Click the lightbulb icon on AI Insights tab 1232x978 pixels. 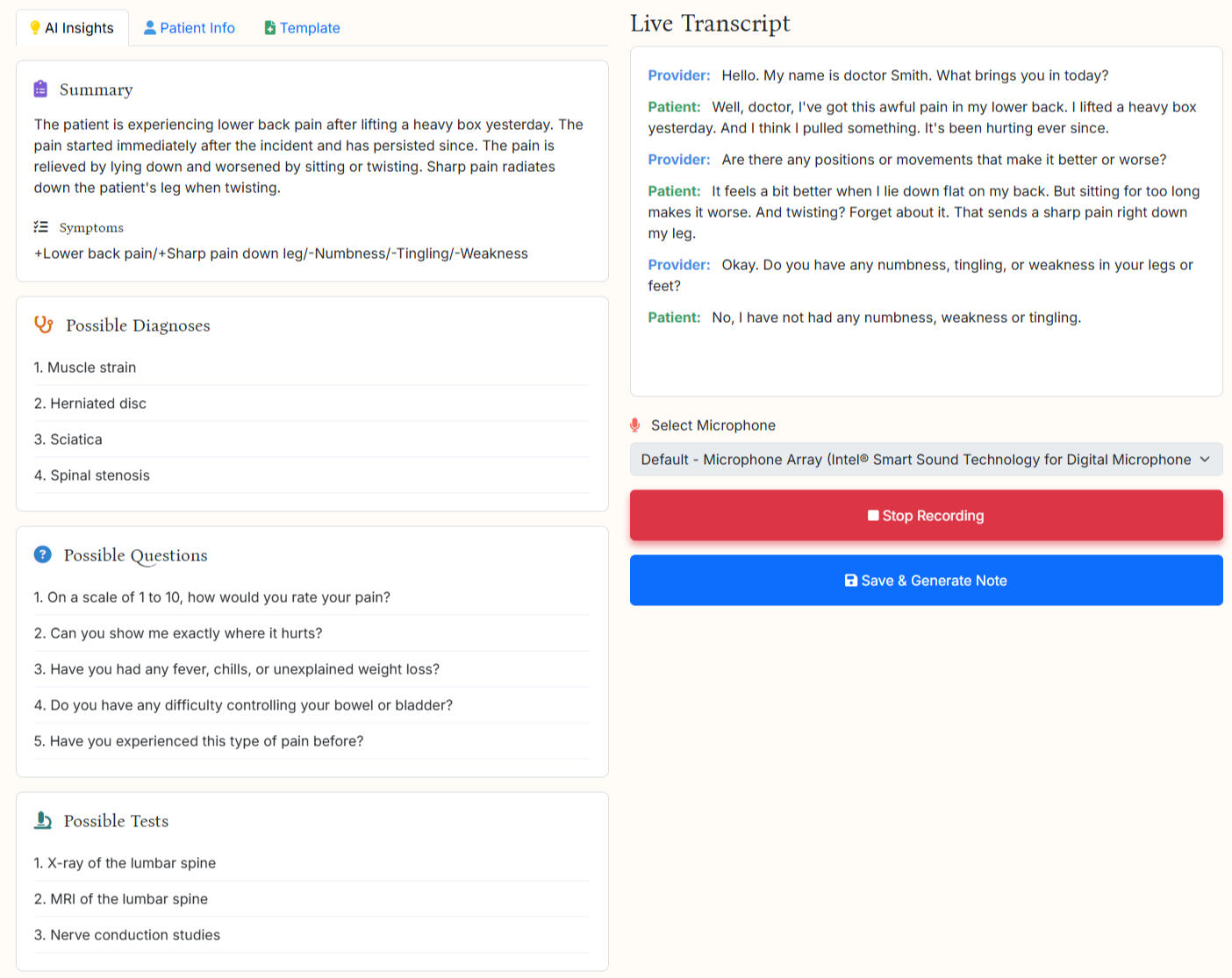pos(35,28)
